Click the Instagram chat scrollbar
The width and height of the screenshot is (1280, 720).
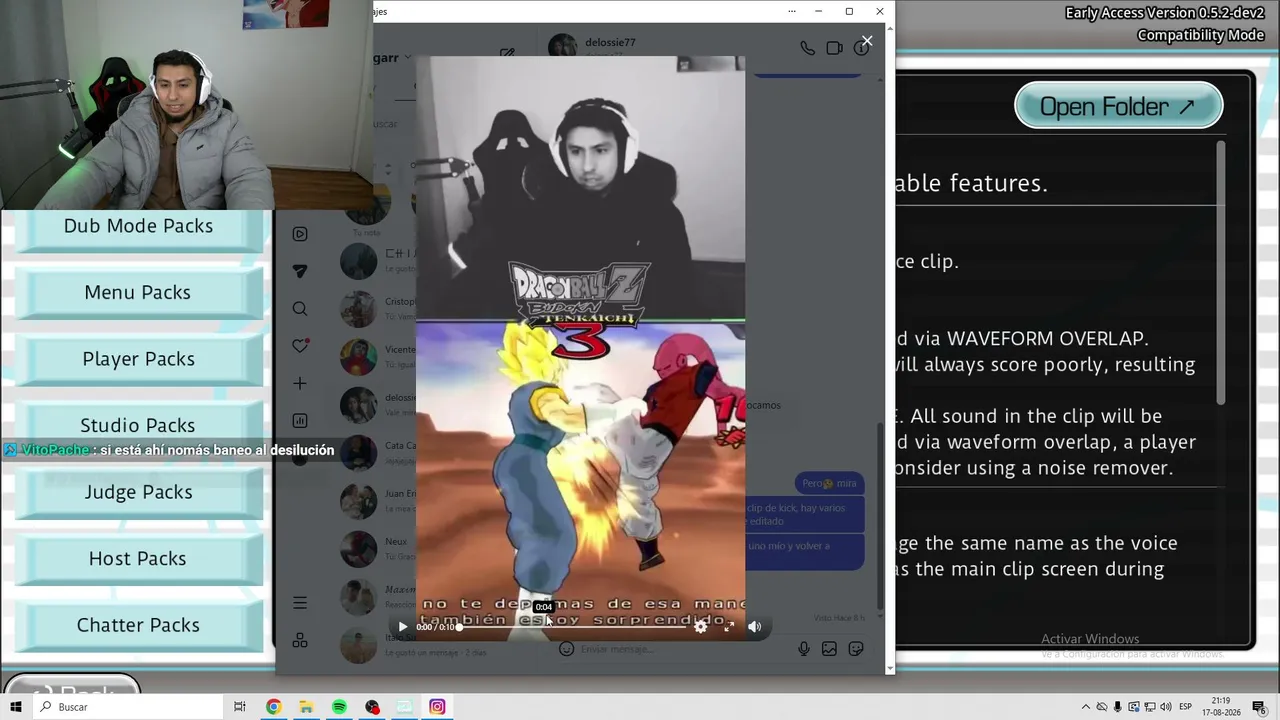click(880, 515)
